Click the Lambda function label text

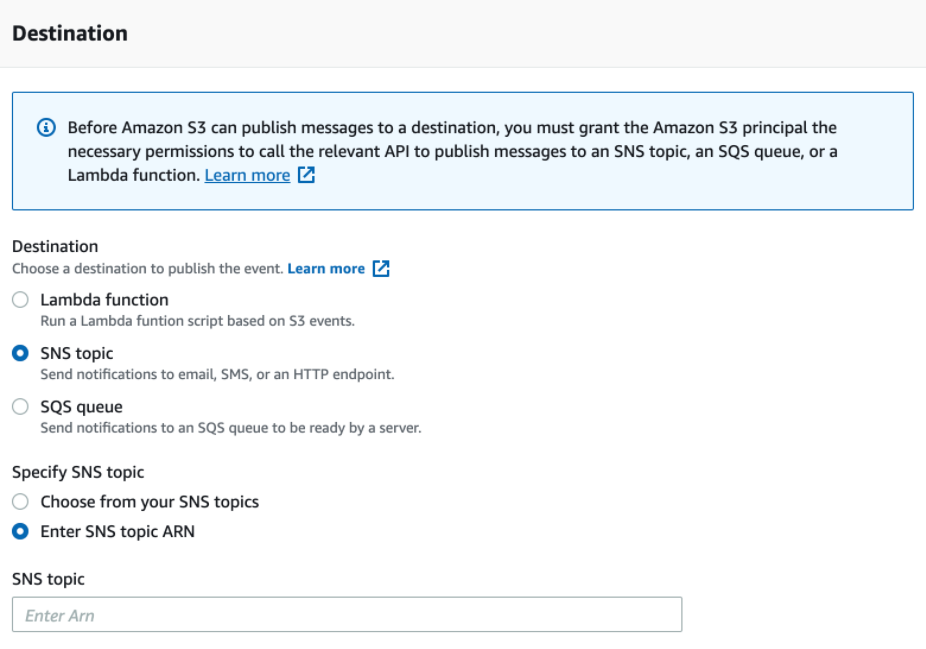105,300
